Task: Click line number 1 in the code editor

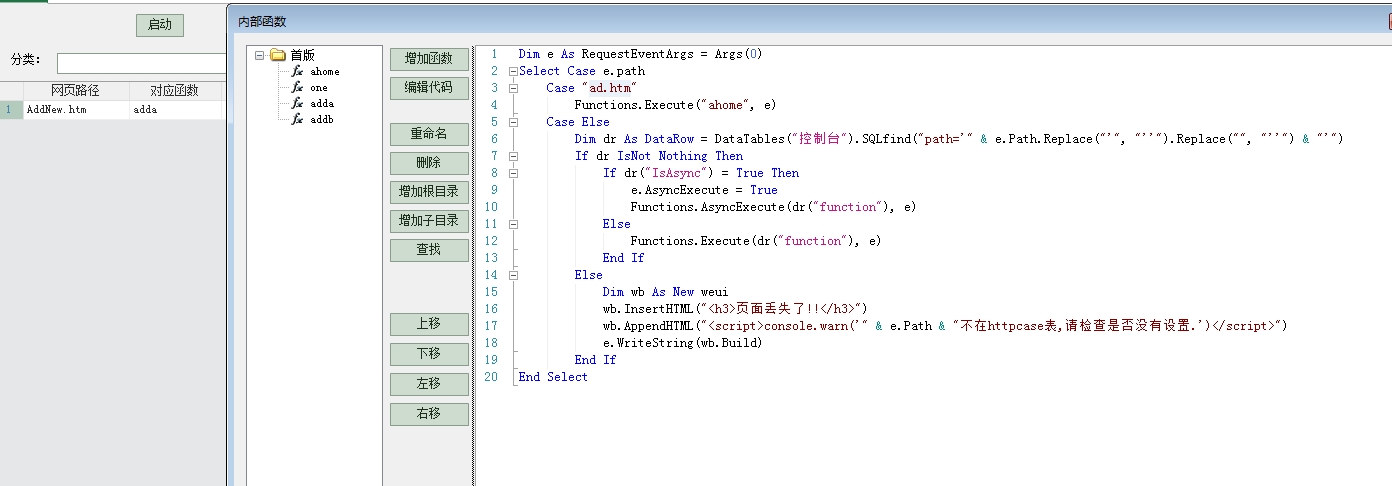Action: point(493,54)
